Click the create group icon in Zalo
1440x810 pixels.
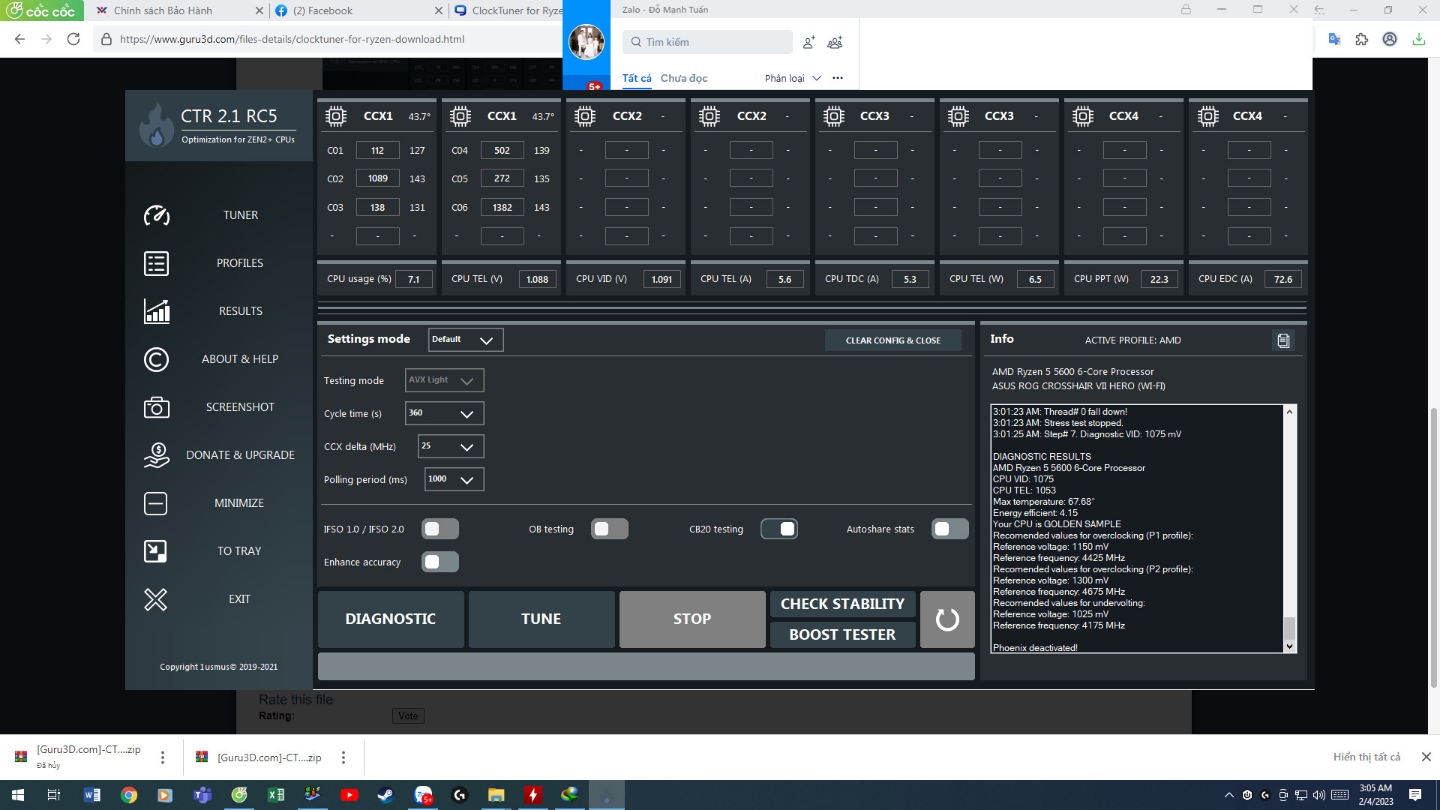coord(835,42)
